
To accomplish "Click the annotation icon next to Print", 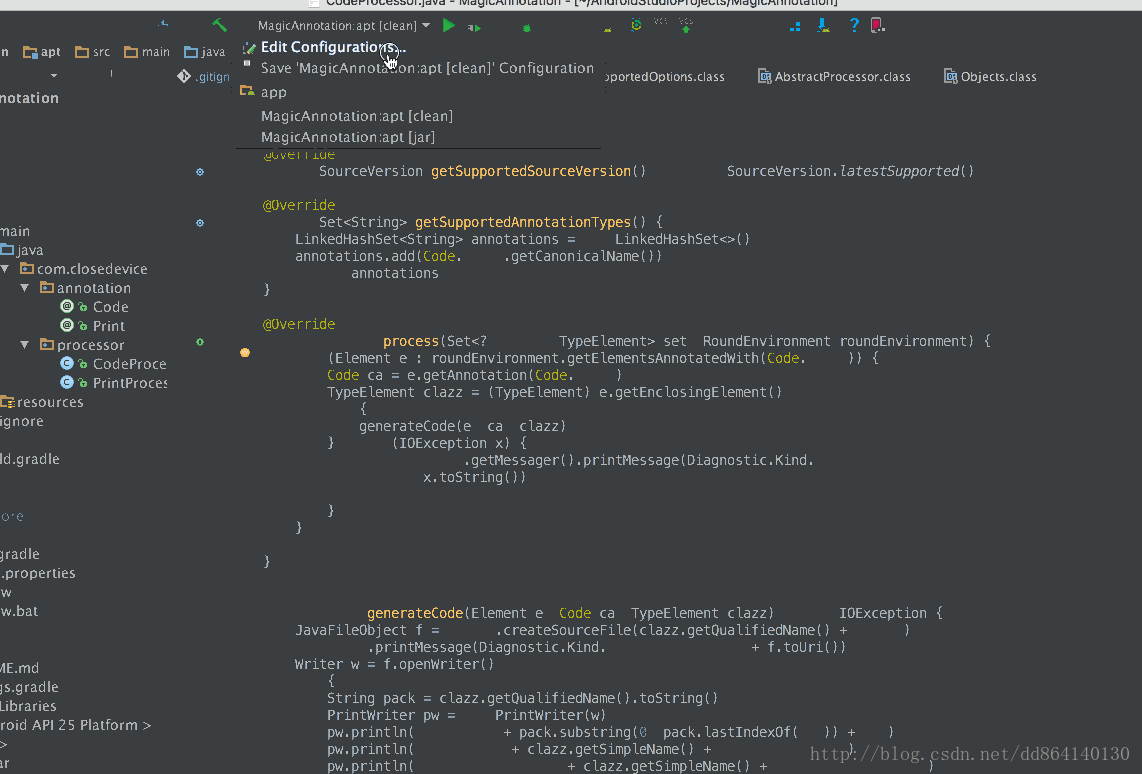I will [x=66, y=325].
